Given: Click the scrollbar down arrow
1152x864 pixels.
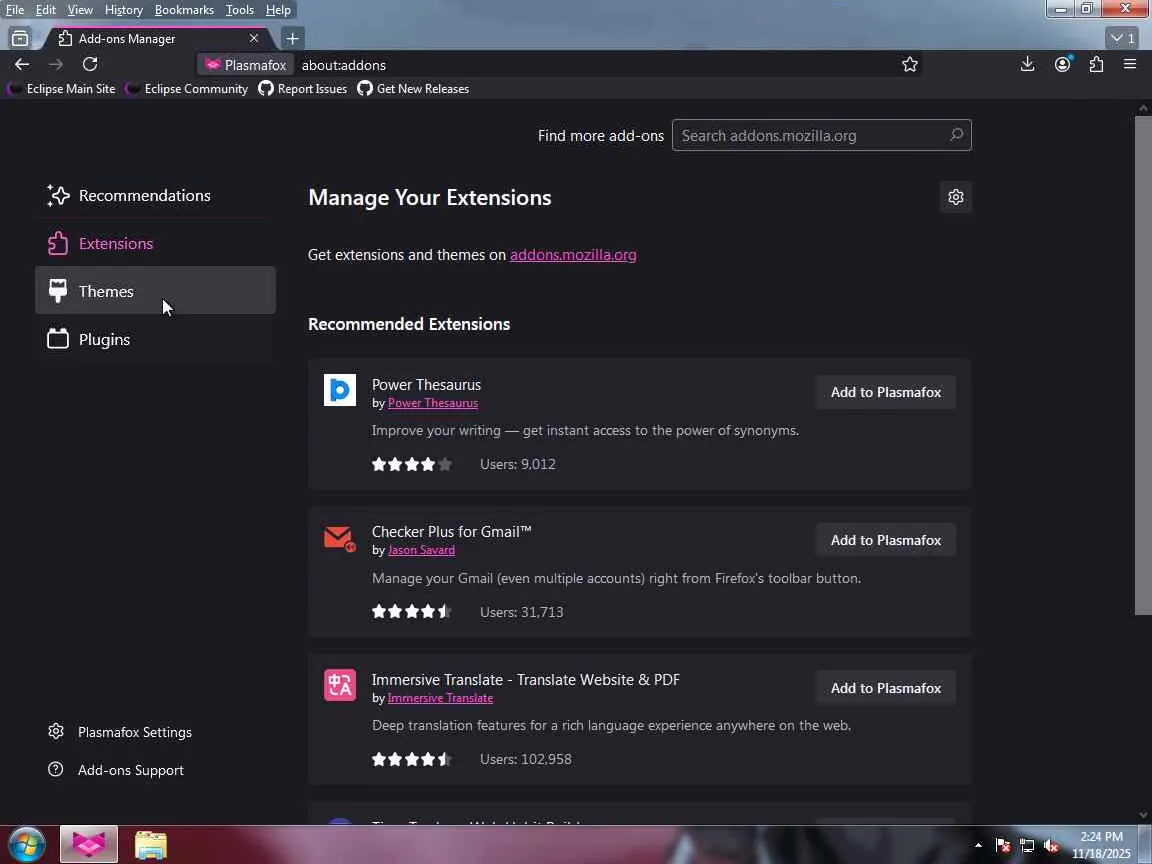Looking at the screenshot, I should [x=1143, y=815].
